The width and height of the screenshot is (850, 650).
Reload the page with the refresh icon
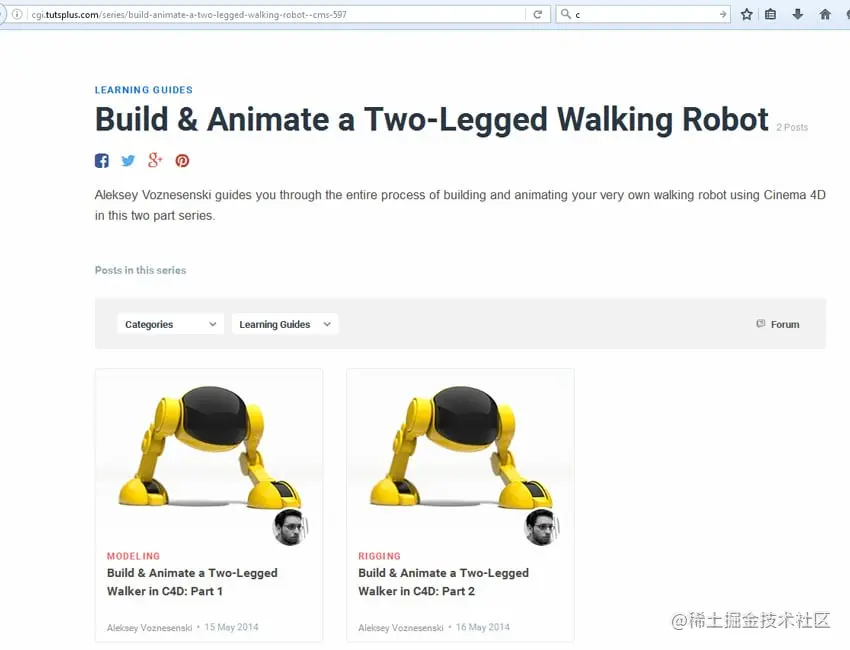(x=538, y=15)
